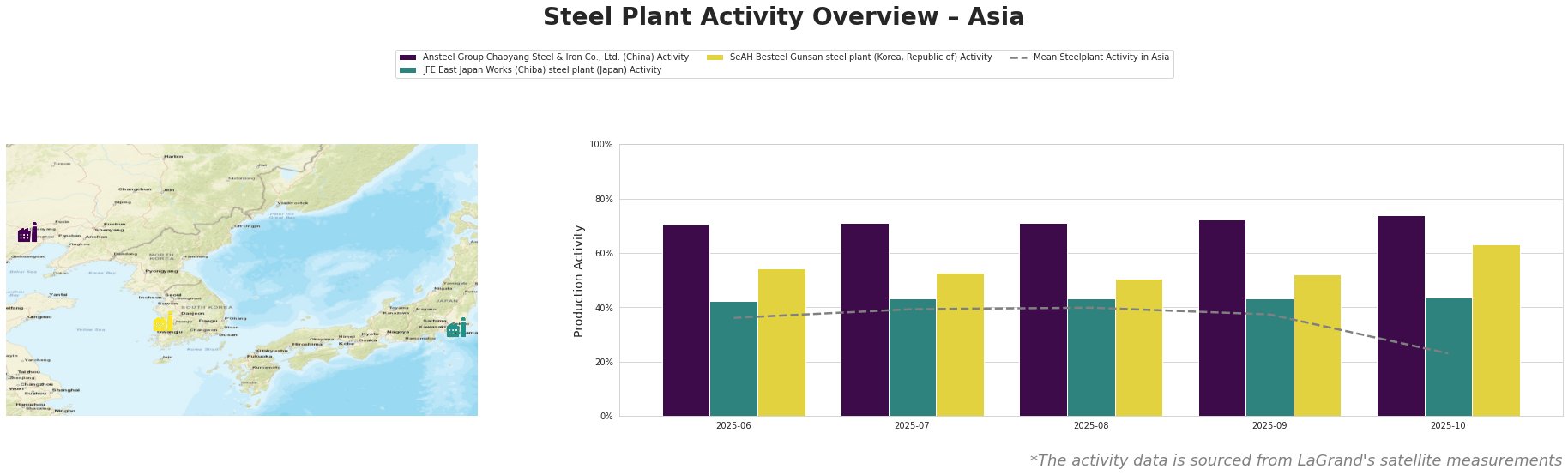Click the dashed gray Mean Activity legend marker
This screenshot has width=1568, height=475.
pos(1018,57)
